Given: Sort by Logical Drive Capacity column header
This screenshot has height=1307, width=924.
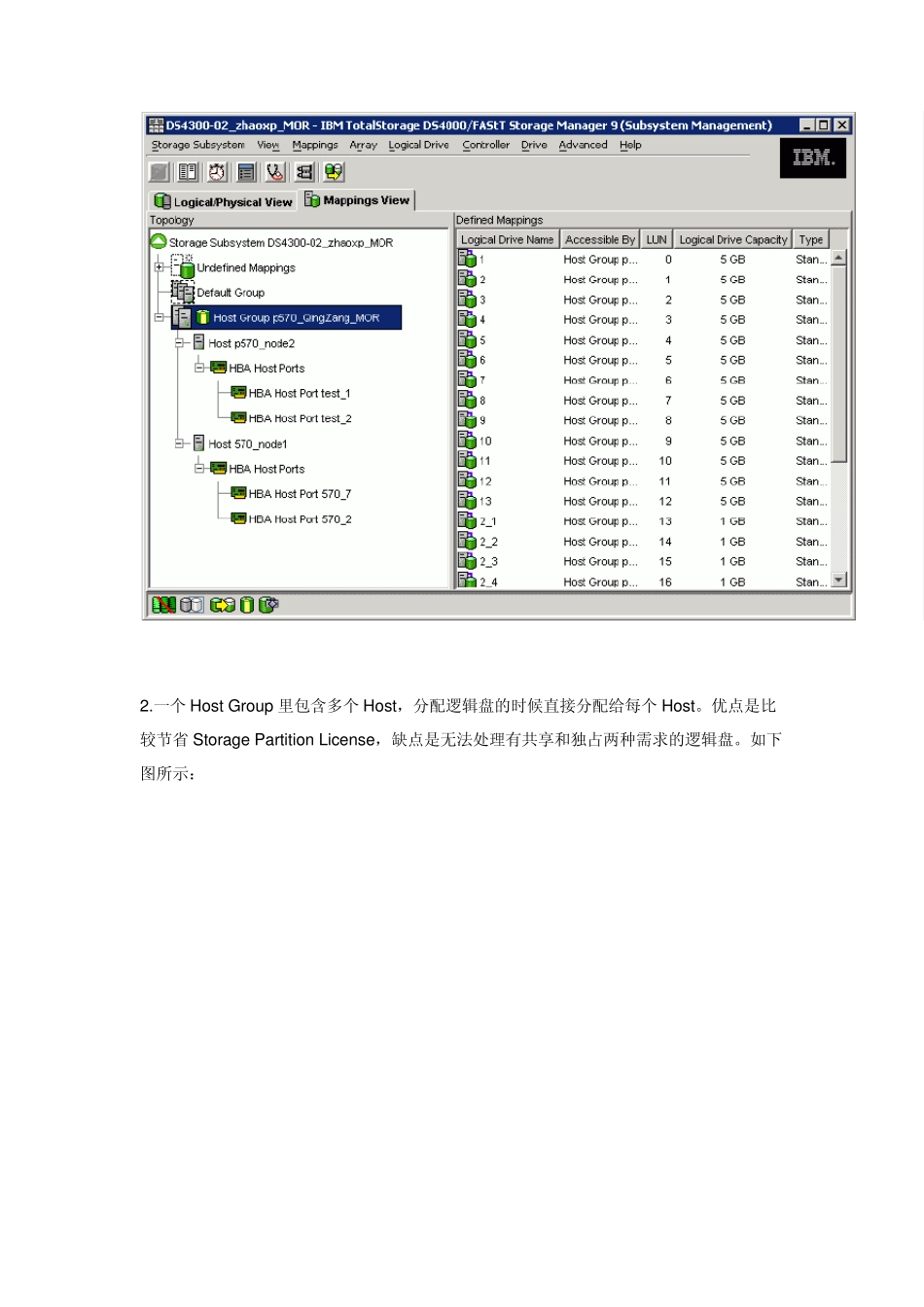Looking at the screenshot, I should point(733,239).
